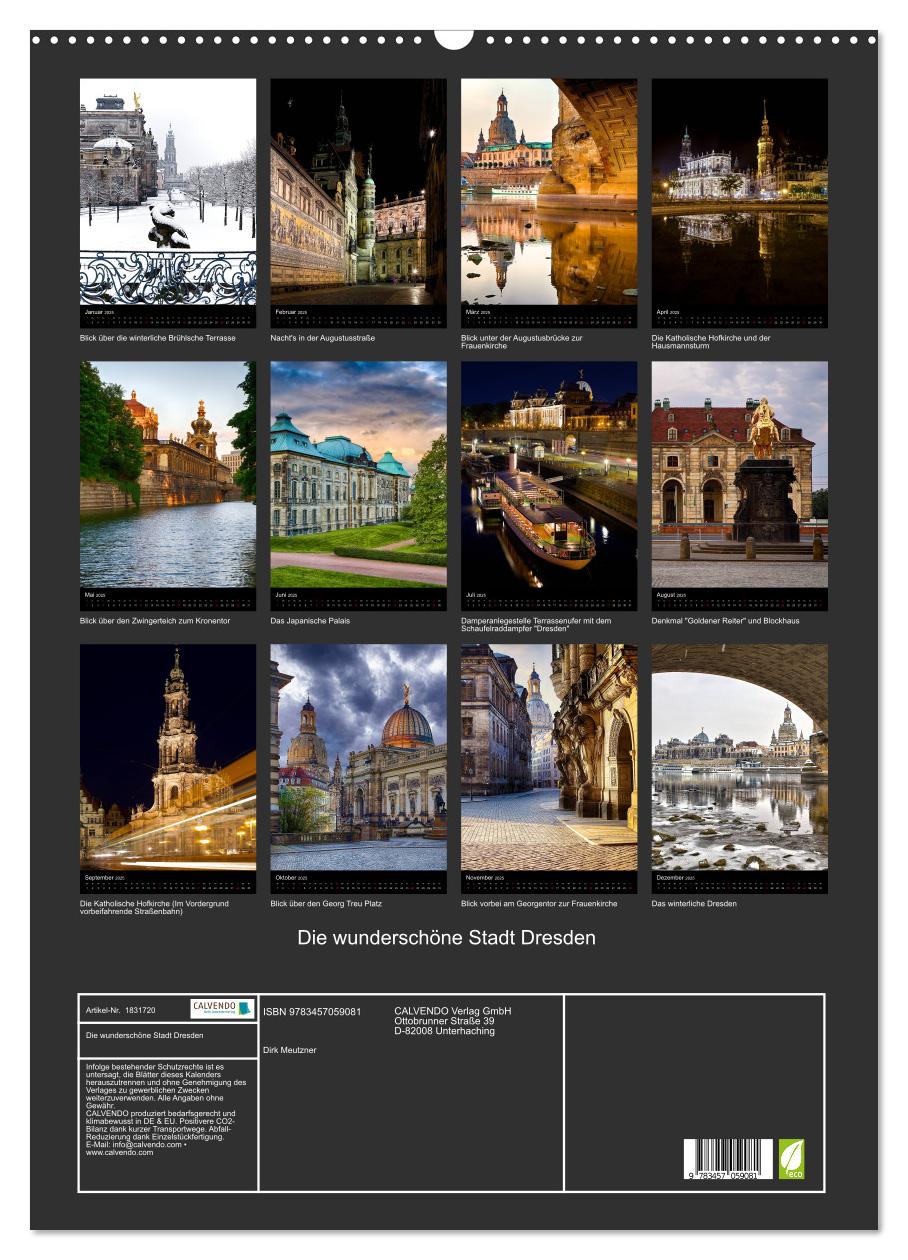908x1260 pixels.
Task: Open the June Japanisches Palais photo
Action: 358,475
